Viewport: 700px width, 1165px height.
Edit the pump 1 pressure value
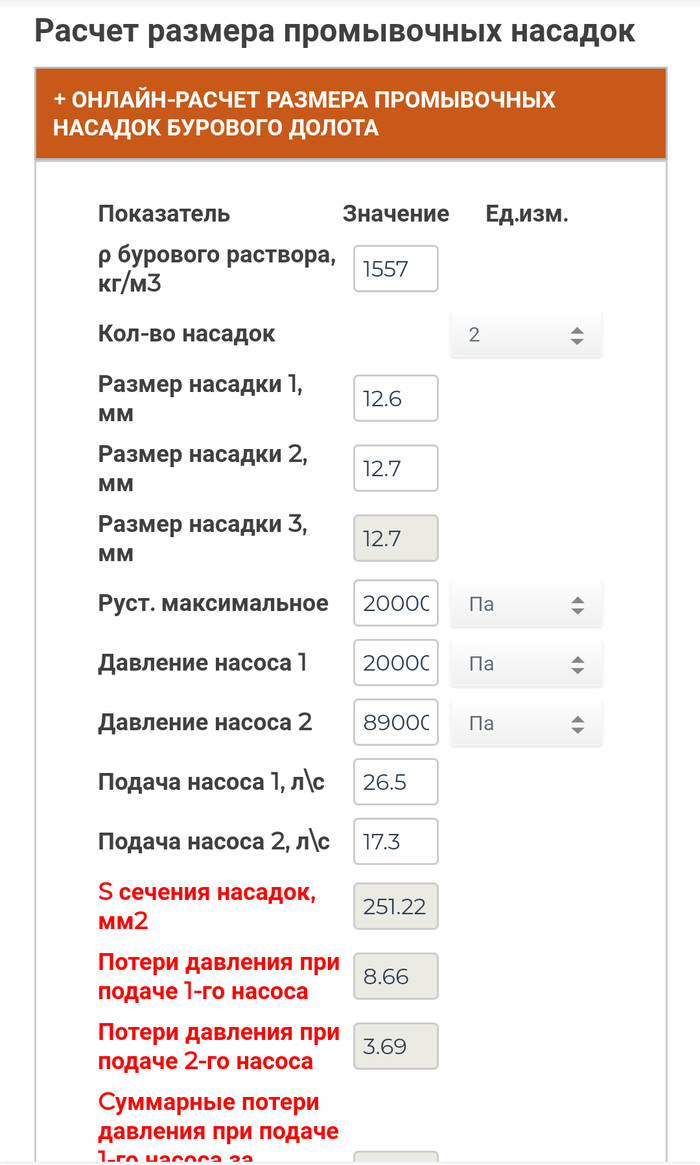click(396, 663)
